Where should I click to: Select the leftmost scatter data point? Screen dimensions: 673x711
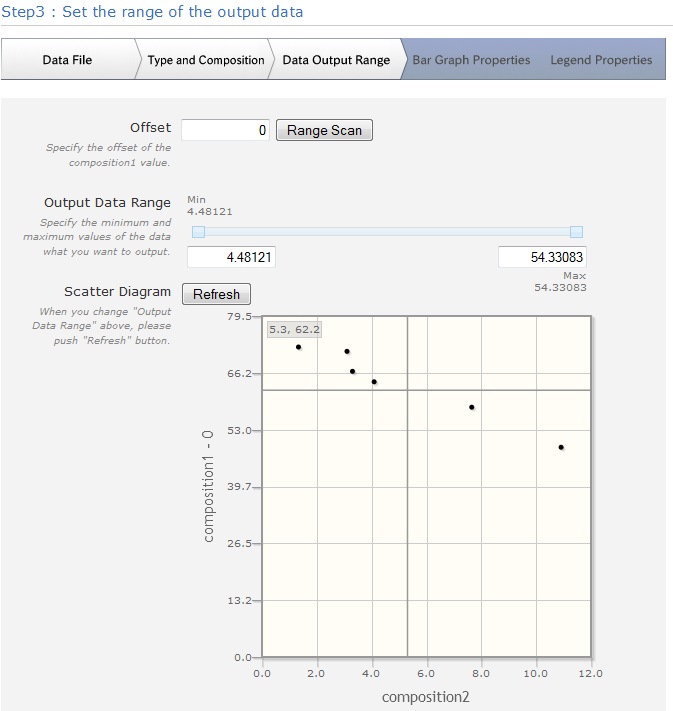coord(298,347)
